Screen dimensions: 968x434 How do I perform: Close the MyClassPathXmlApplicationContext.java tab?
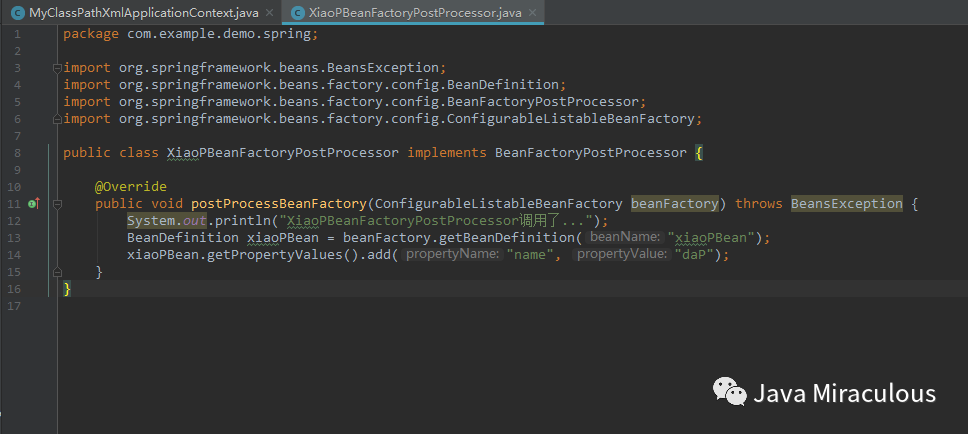tap(269, 13)
